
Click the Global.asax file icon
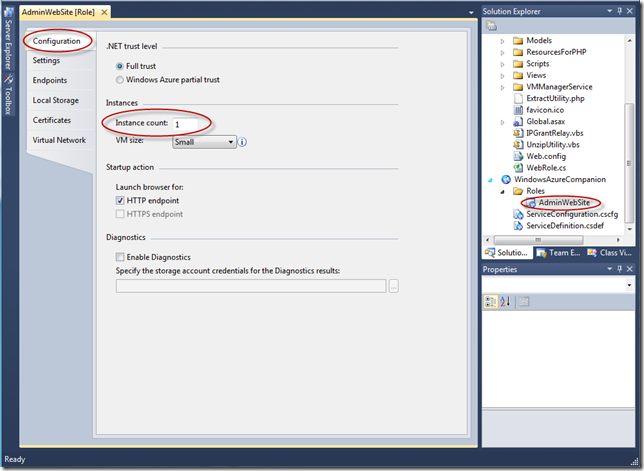click(518, 122)
